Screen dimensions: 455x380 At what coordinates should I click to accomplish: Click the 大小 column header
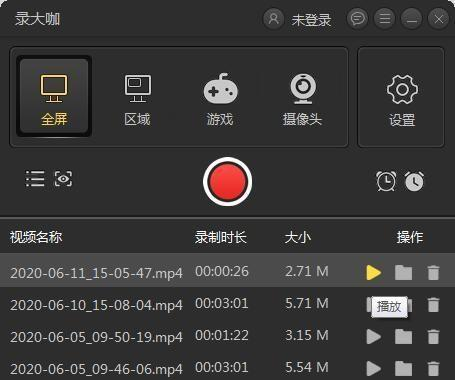click(298, 237)
